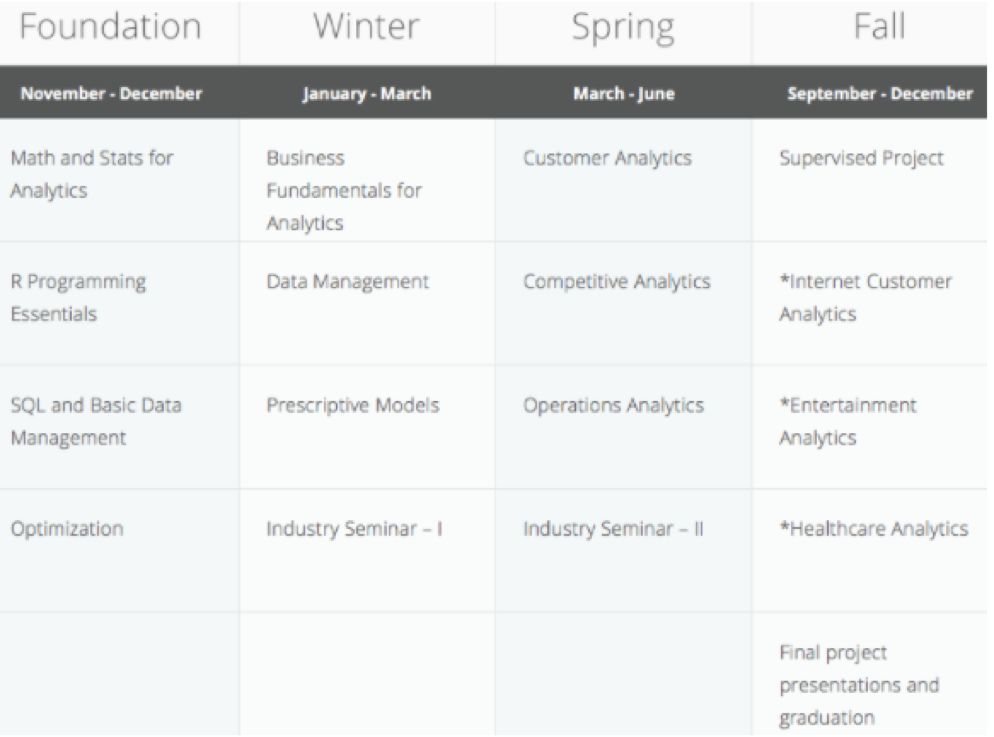Click the January - March date label
Viewport: 994px width, 737px height.
[x=366, y=94]
